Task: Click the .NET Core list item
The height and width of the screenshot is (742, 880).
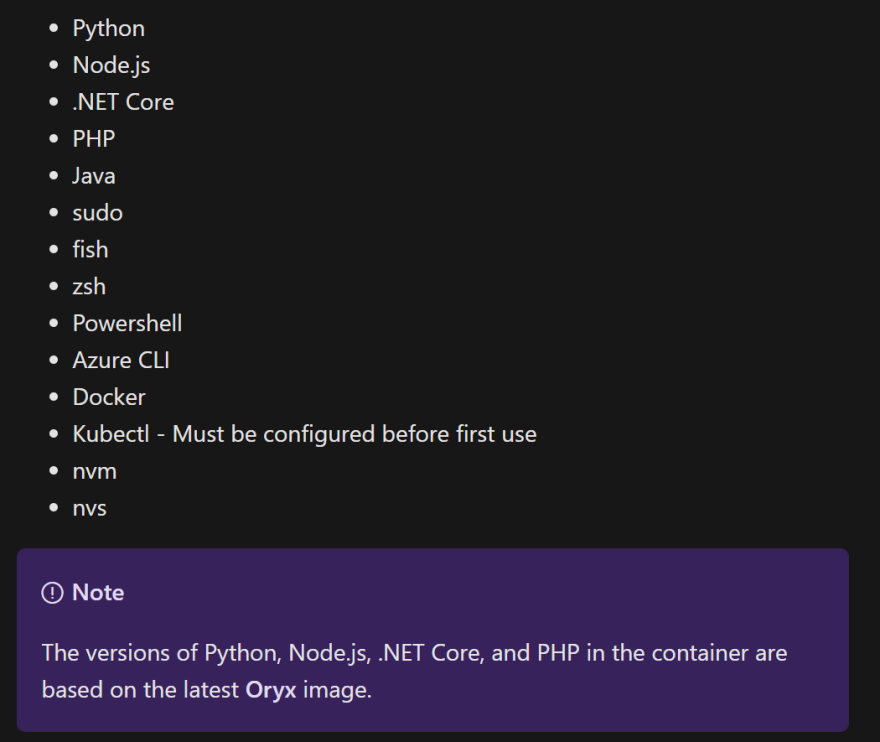Action: point(123,102)
